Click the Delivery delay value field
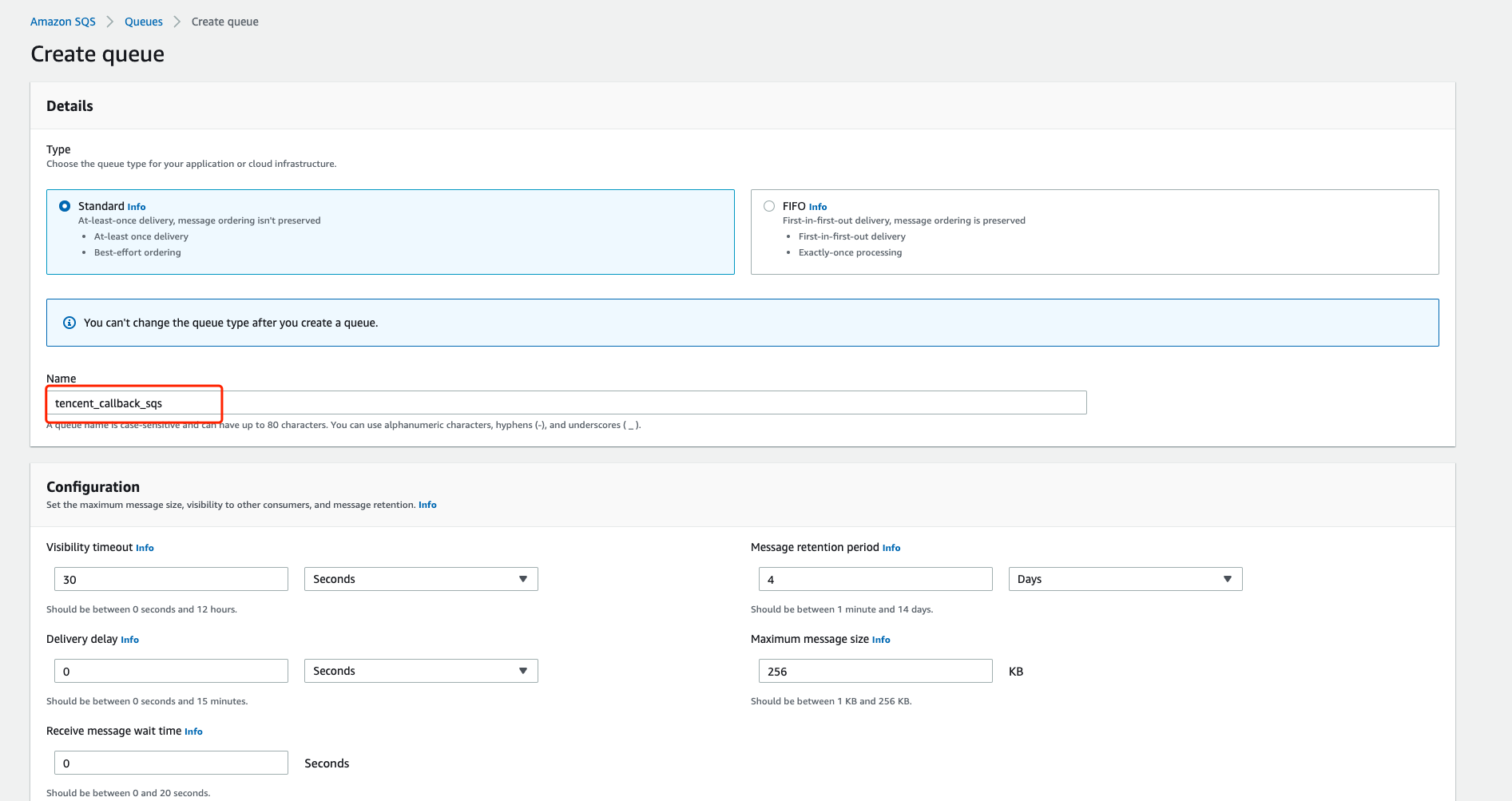Viewport: 1512px width, 801px height. coord(171,671)
